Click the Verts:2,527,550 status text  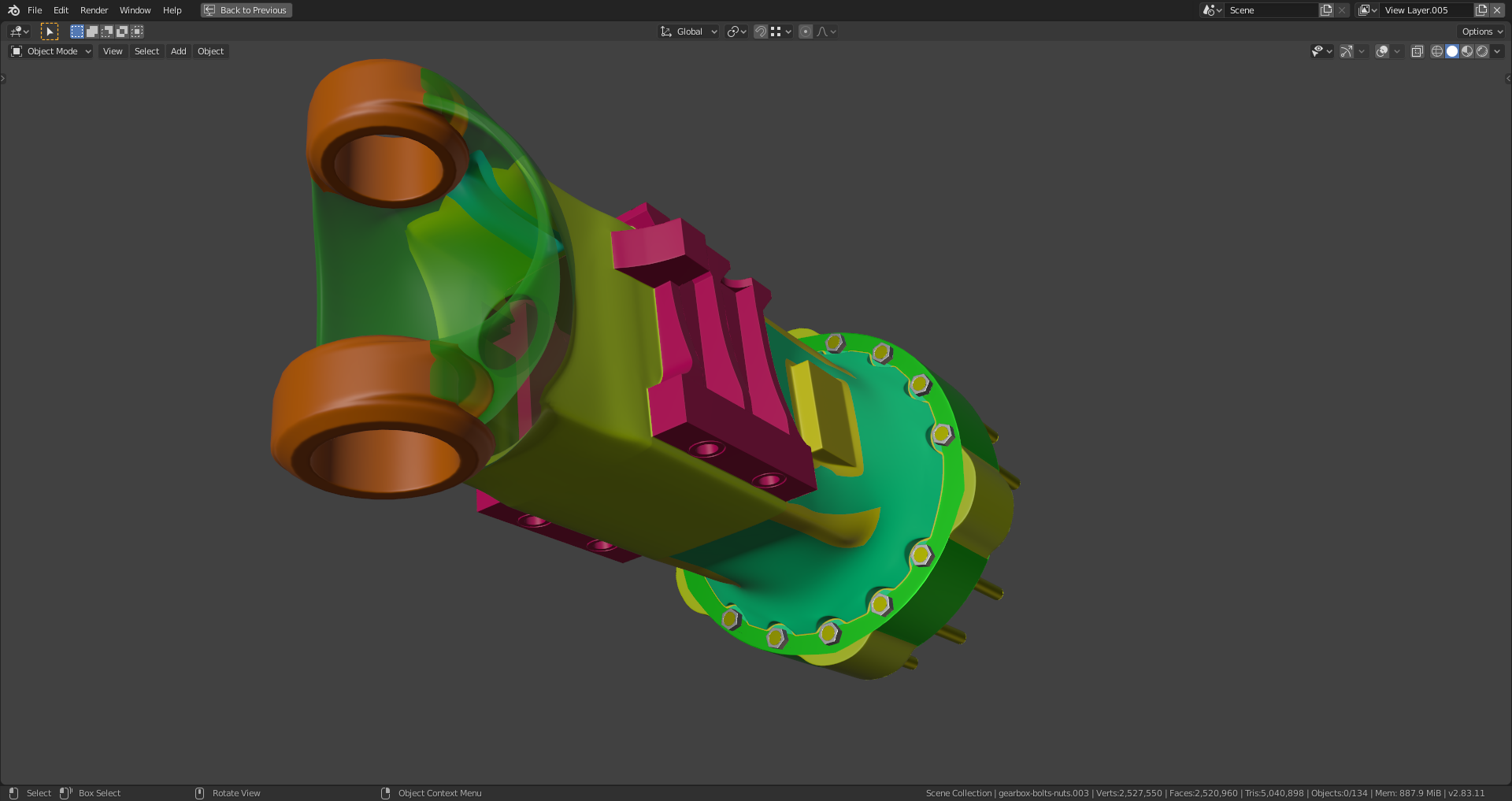pyautogui.click(x=1129, y=793)
